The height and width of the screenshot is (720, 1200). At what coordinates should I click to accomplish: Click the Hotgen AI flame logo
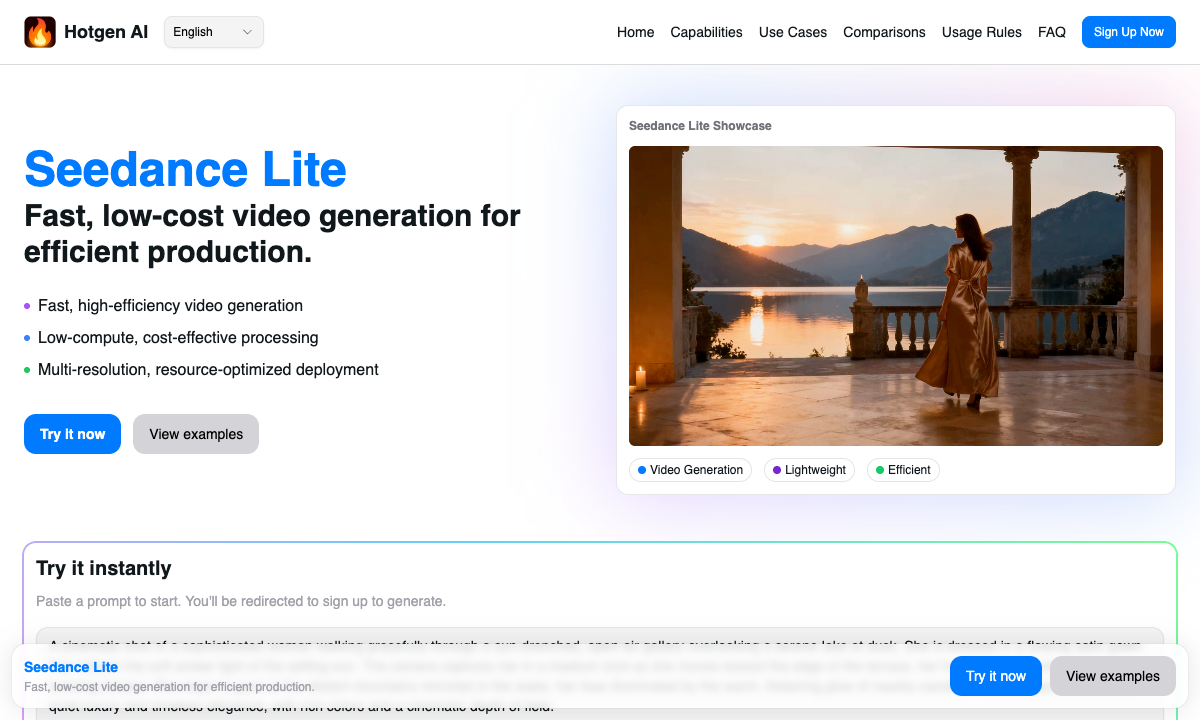pyautogui.click(x=40, y=31)
